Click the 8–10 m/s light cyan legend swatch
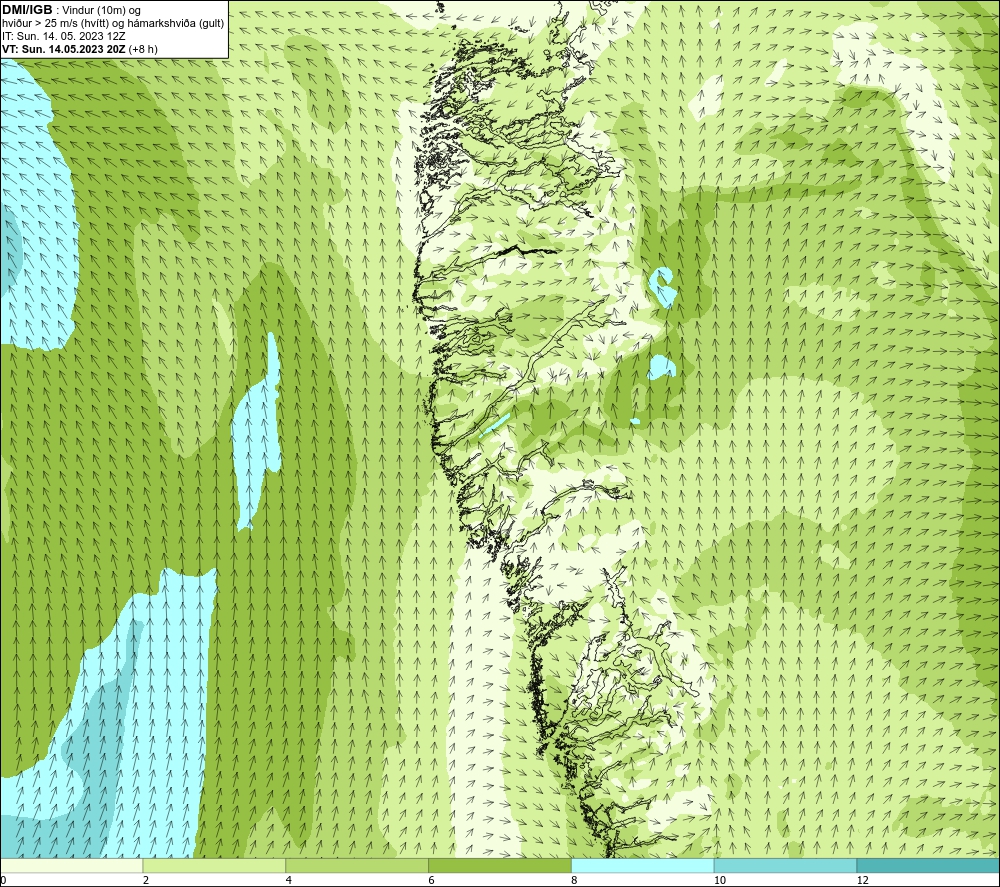1000x887 pixels. pos(643,865)
